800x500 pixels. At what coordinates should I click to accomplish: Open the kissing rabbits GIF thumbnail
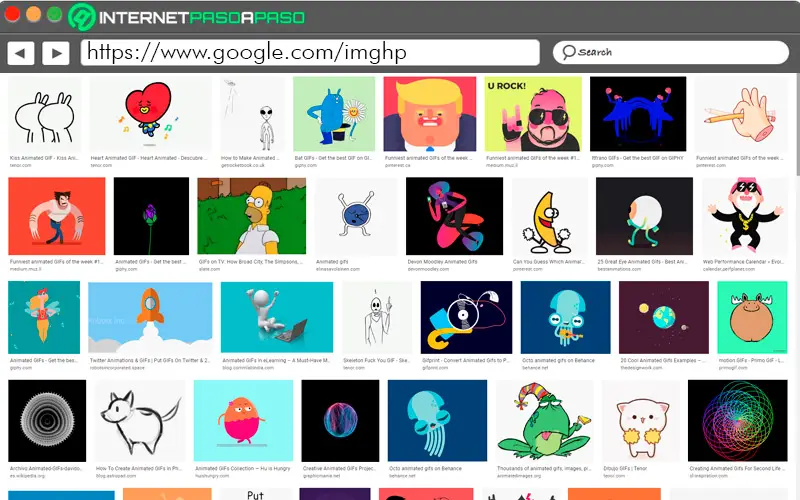[44, 114]
